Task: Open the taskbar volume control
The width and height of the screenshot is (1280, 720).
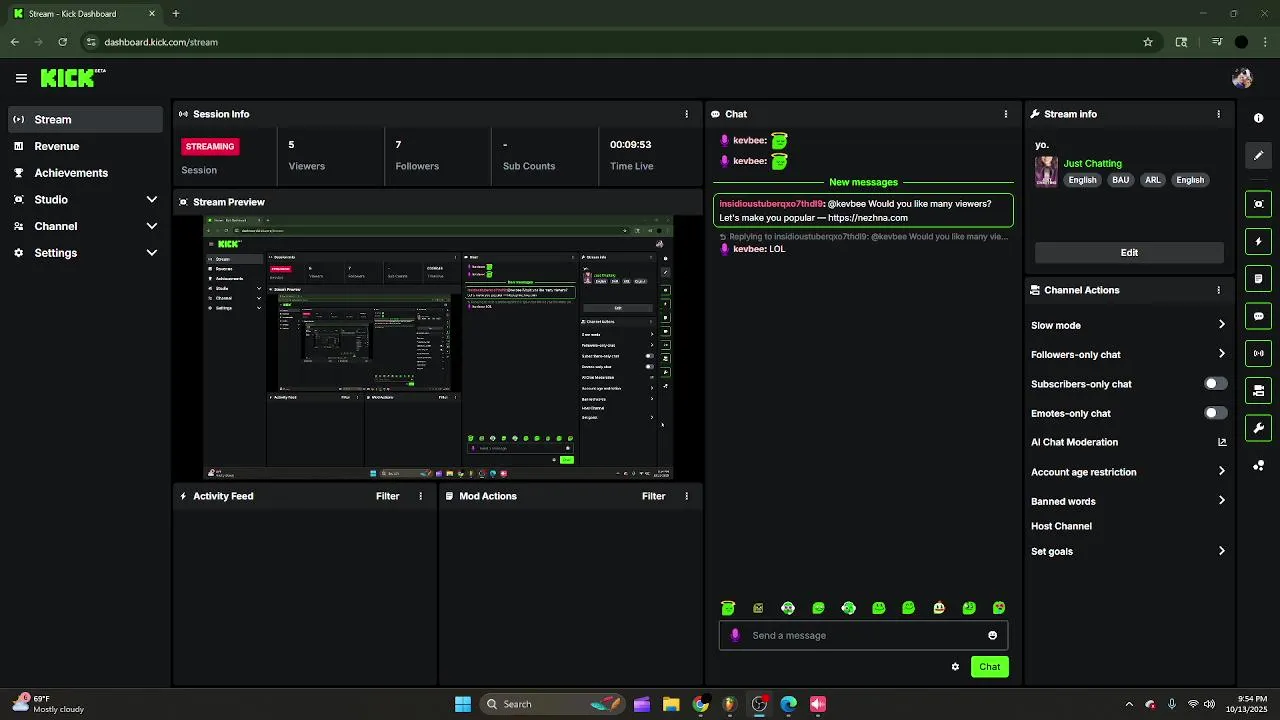Action: click(x=1209, y=704)
